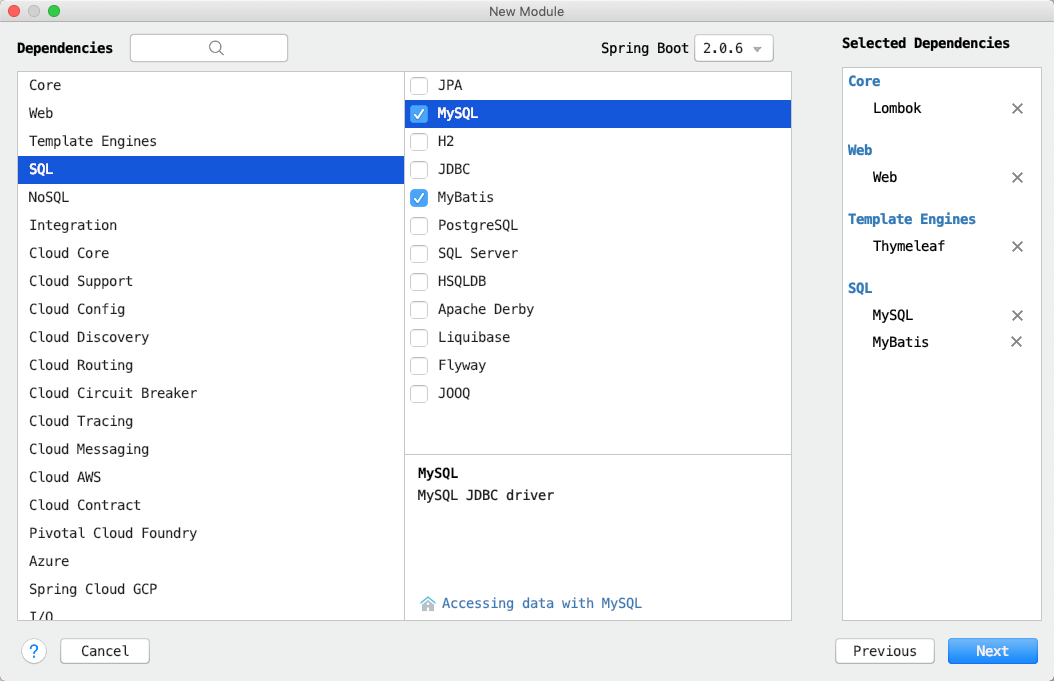The width and height of the screenshot is (1054, 681).
Task: Select the Cloud AWS category
Action: [211, 477]
